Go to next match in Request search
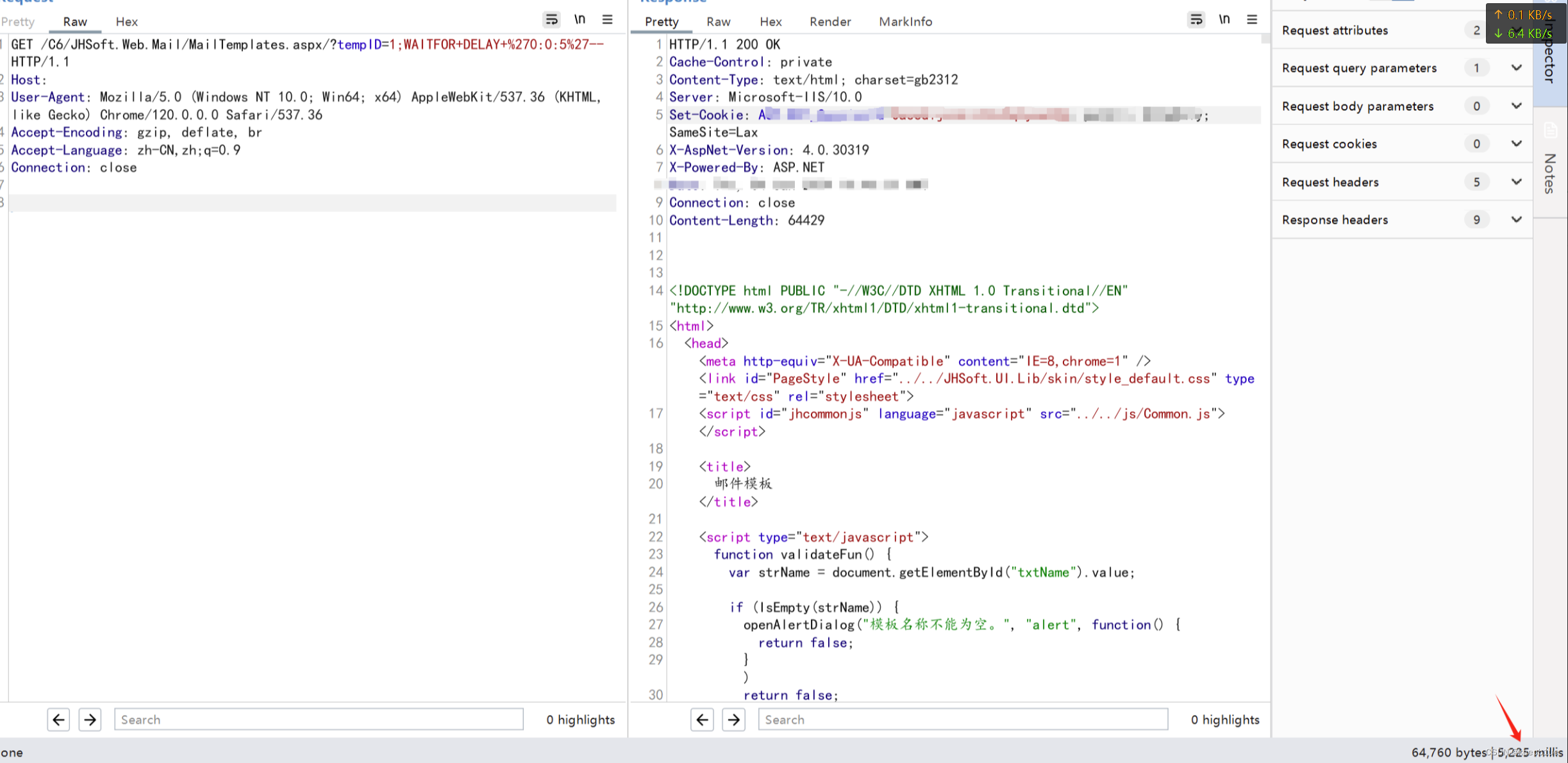The image size is (1568, 763). (x=90, y=719)
